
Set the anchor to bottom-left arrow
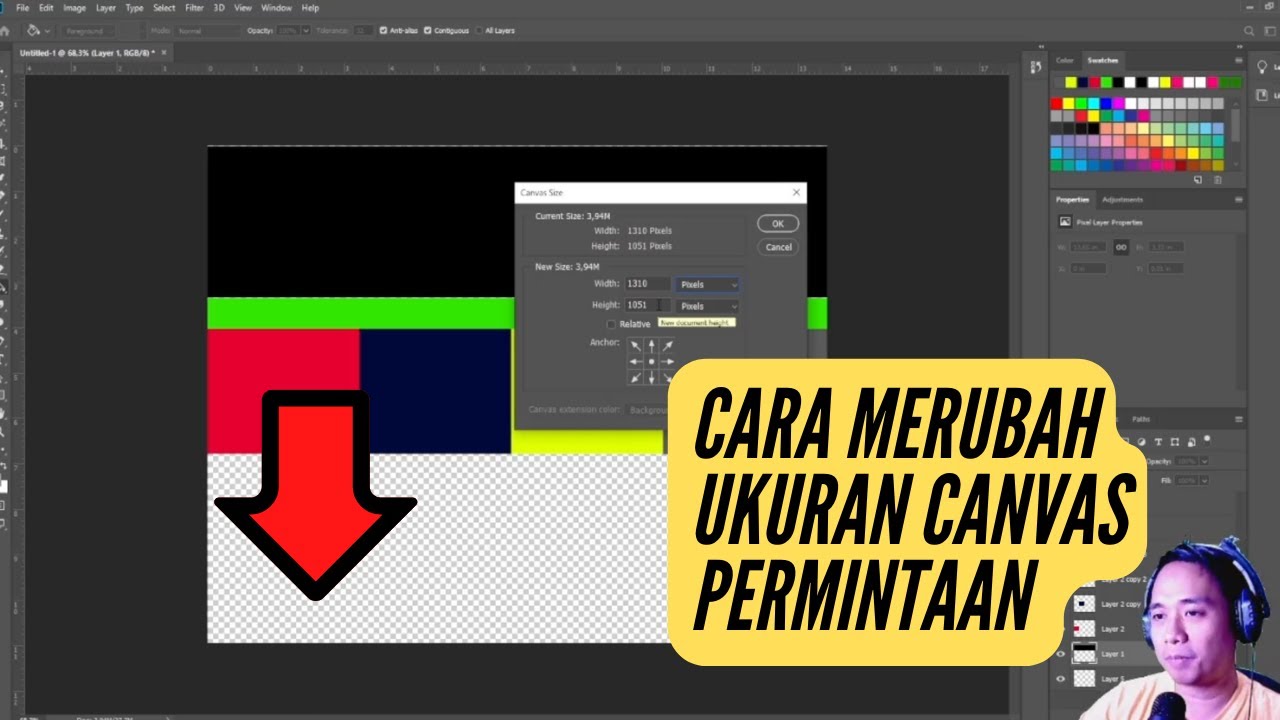[x=636, y=378]
